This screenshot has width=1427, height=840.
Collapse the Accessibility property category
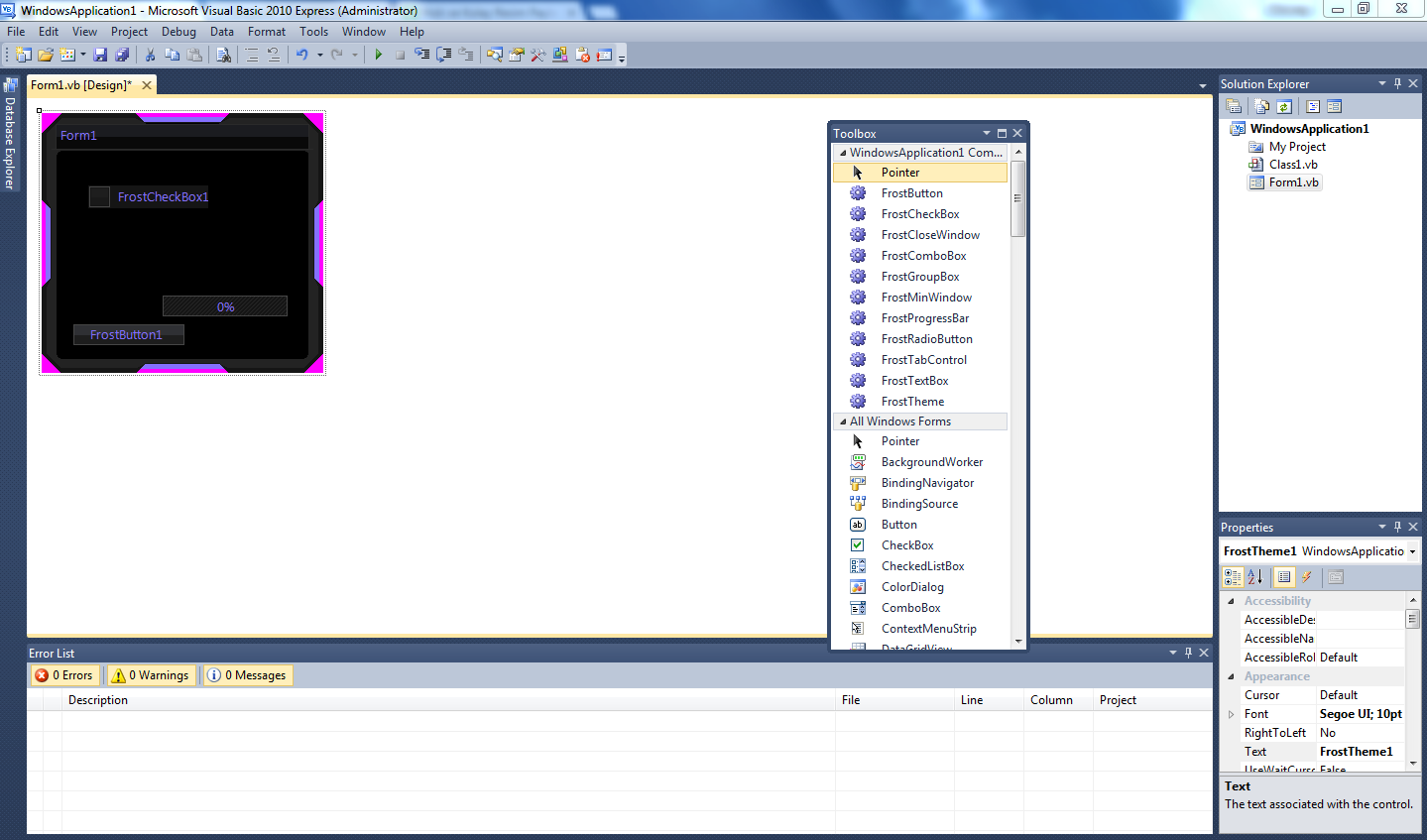point(1232,601)
